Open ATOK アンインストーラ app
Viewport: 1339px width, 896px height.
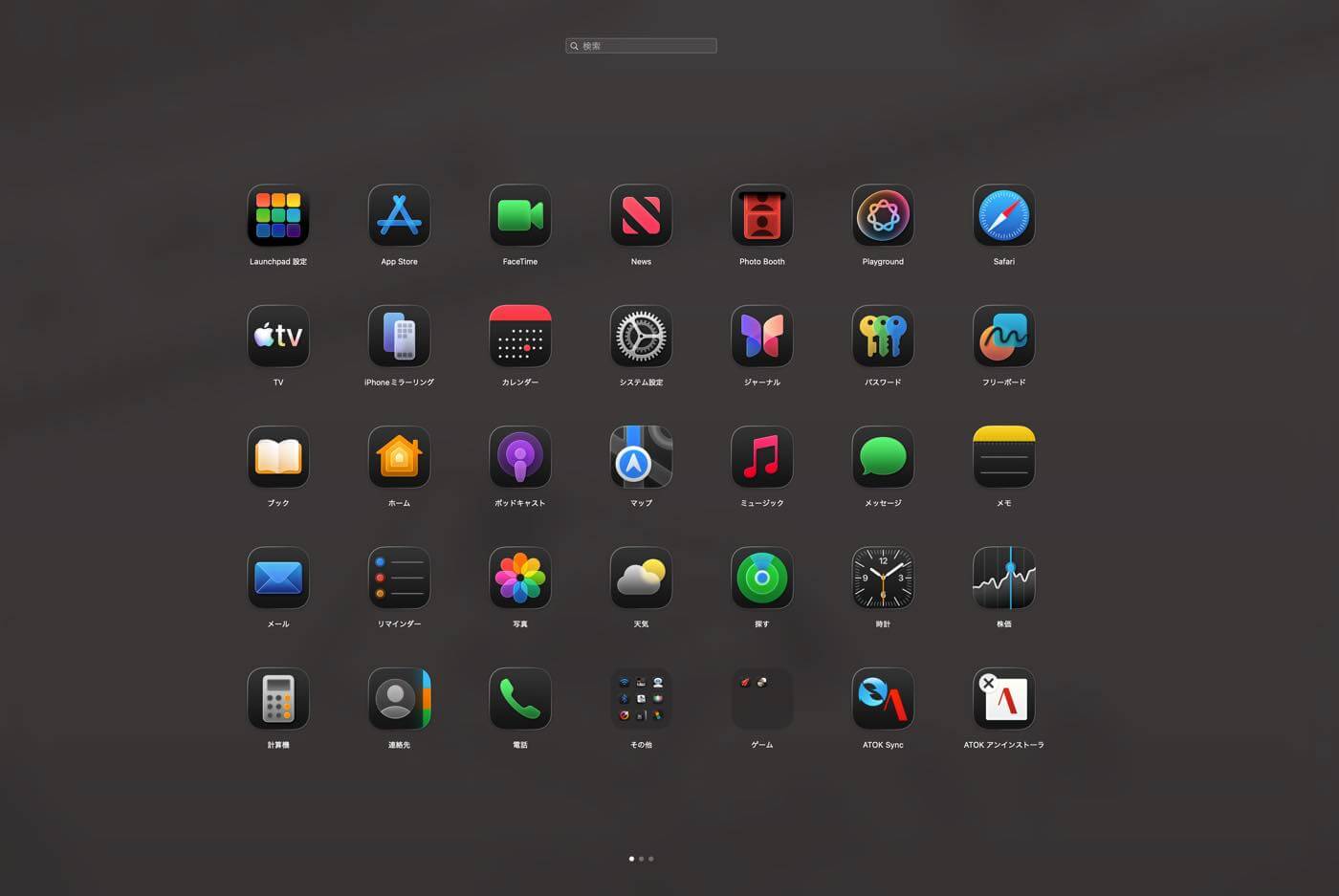pyautogui.click(x=1003, y=699)
